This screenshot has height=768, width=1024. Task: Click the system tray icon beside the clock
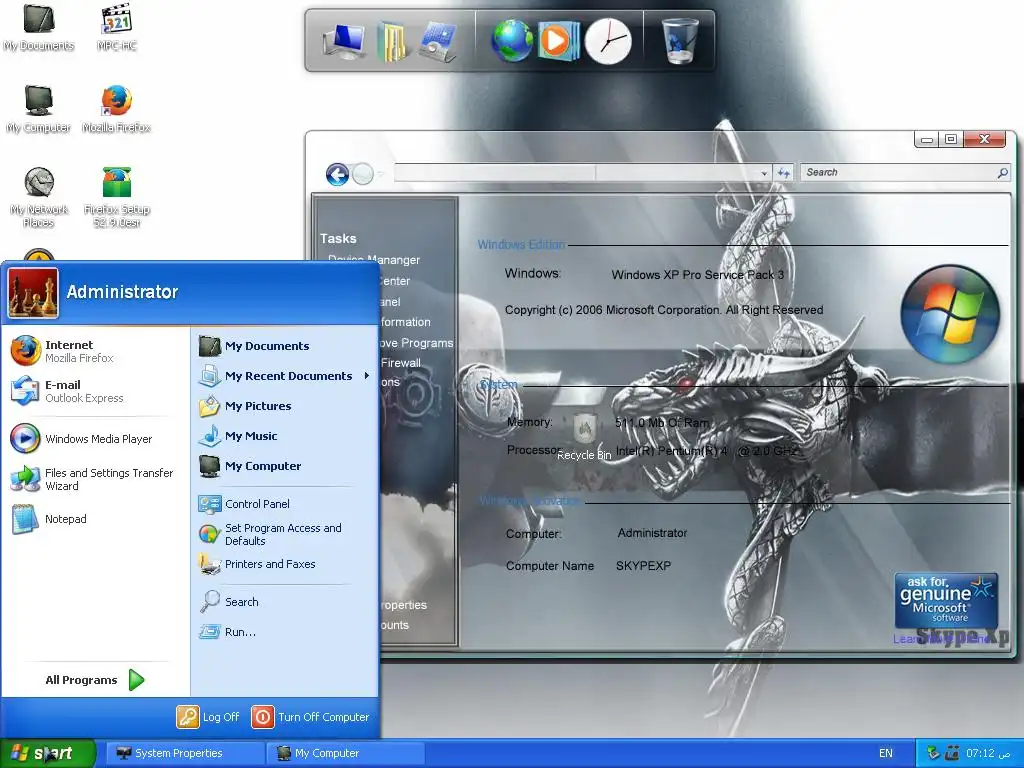953,753
